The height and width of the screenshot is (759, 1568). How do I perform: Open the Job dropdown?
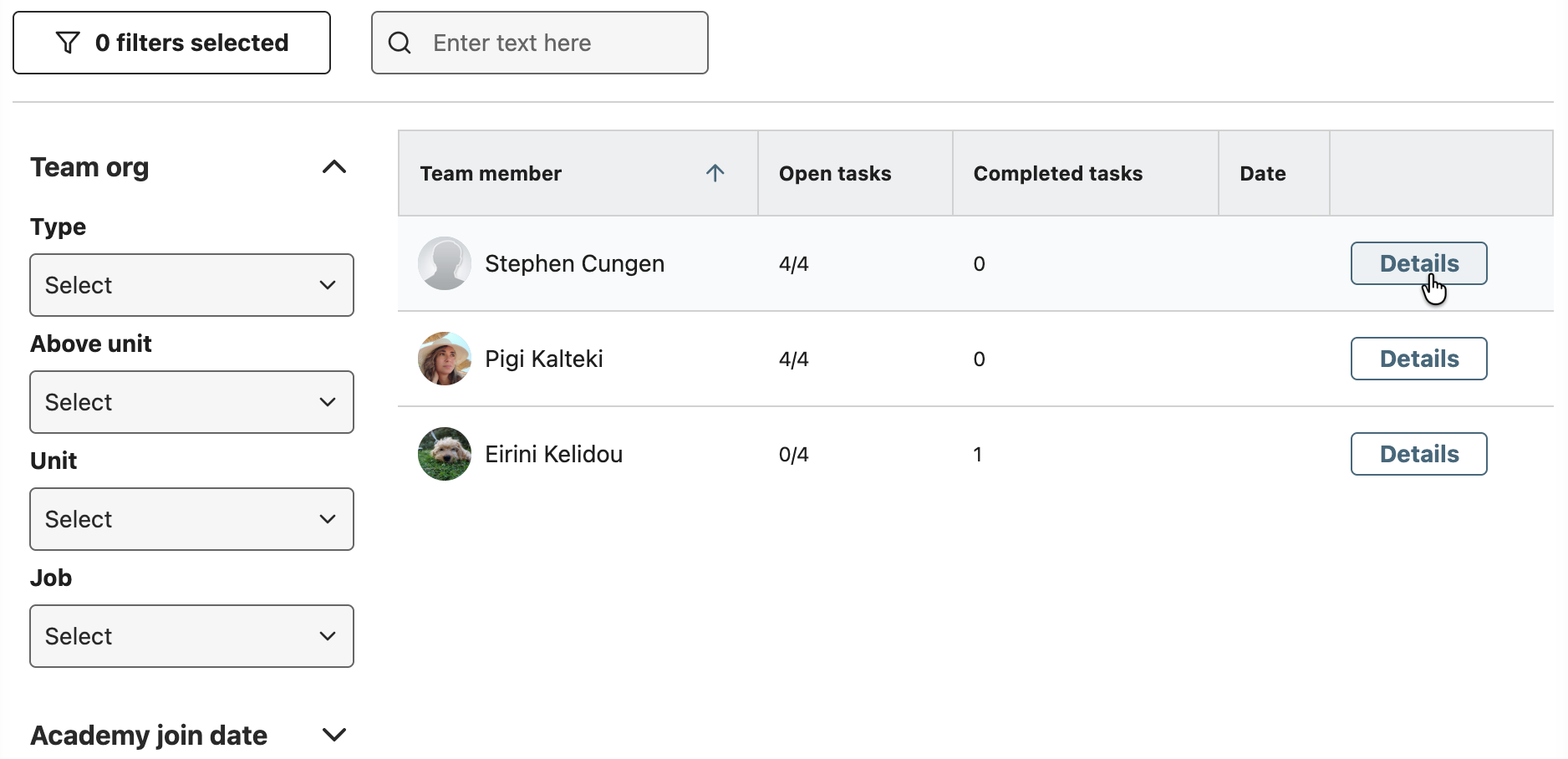point(191,636)
